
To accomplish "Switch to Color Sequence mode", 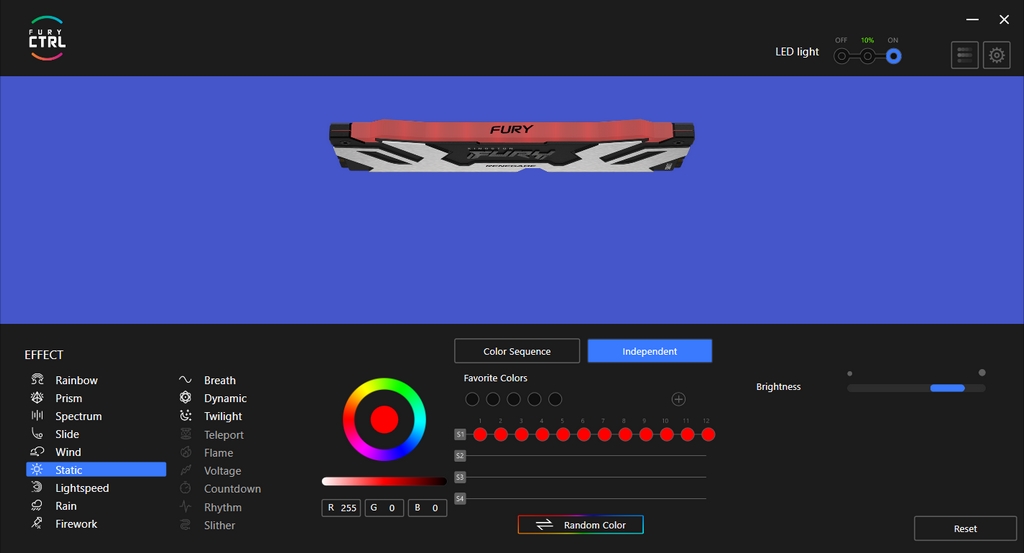I will point(517,351).
